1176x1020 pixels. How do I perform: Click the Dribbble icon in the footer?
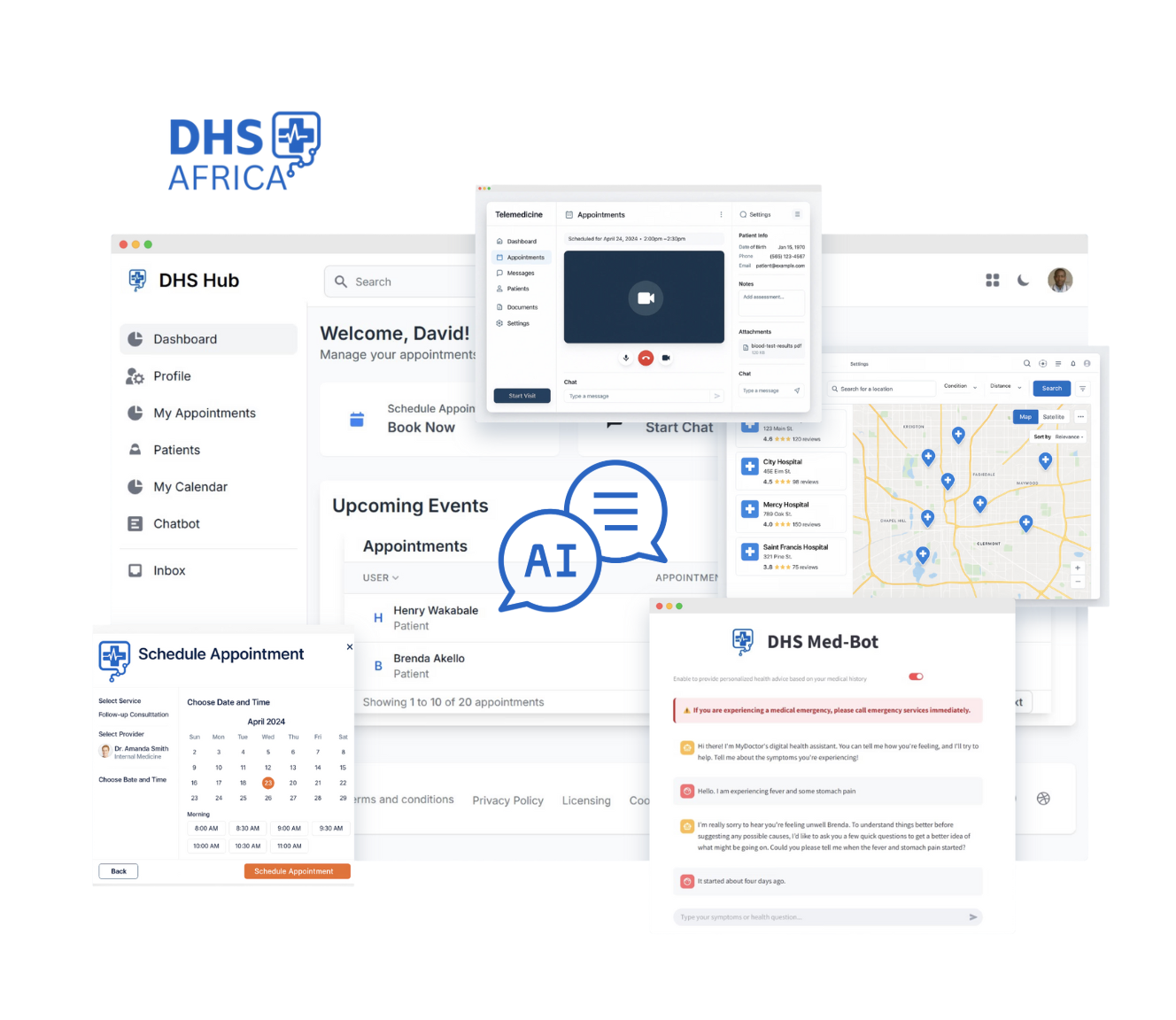(1043, 799)
